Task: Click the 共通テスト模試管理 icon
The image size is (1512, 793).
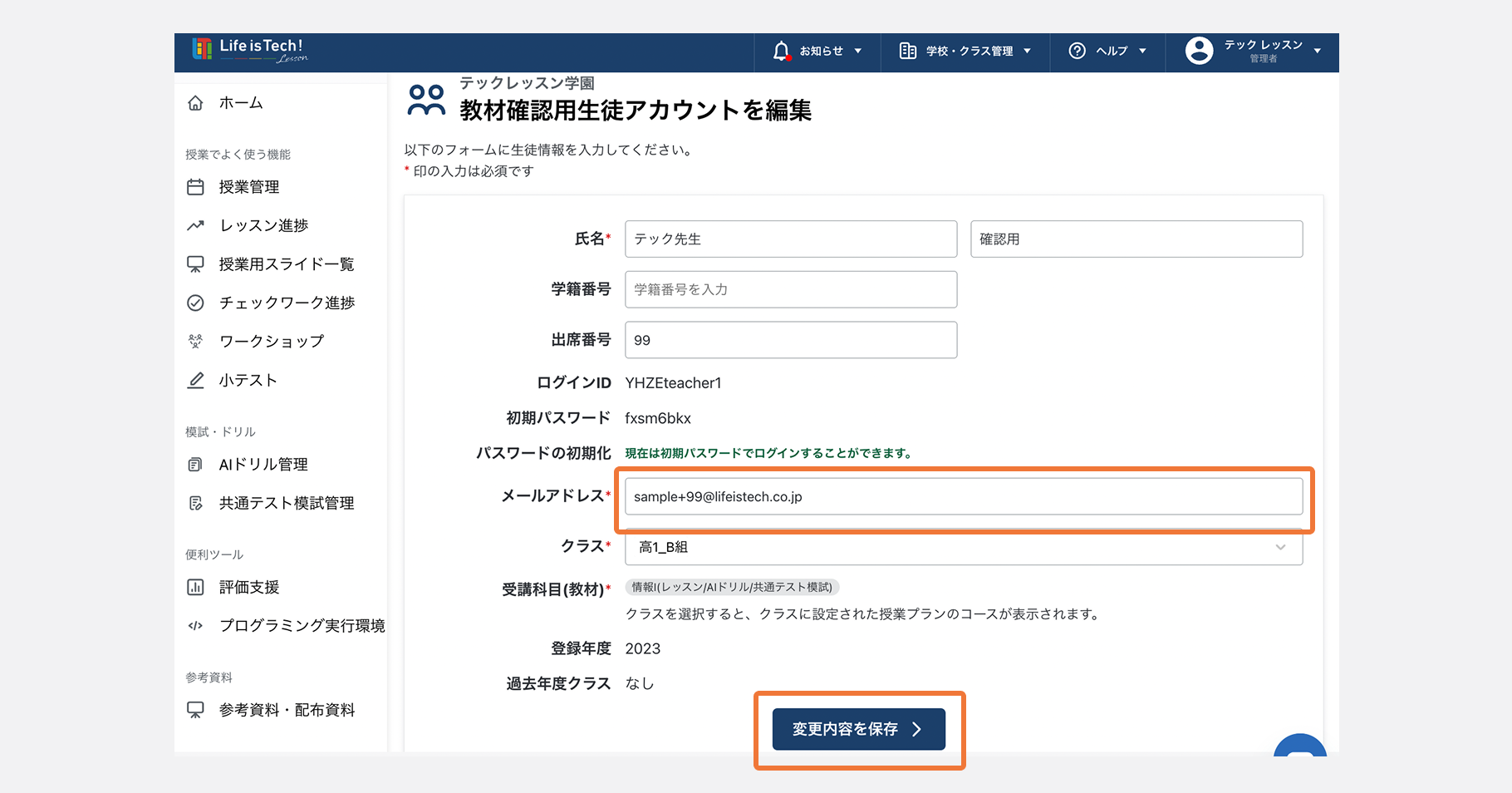Action: (x=195, y=503)
